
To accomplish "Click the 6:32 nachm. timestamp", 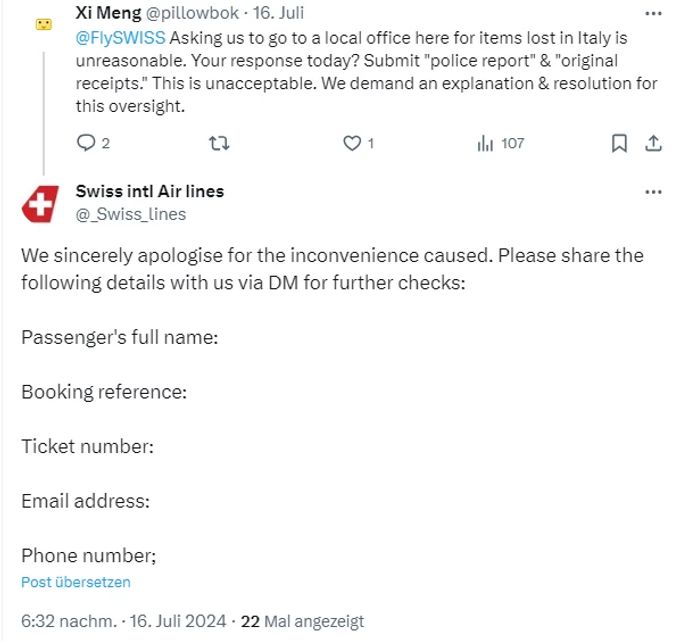I will 69,621.
